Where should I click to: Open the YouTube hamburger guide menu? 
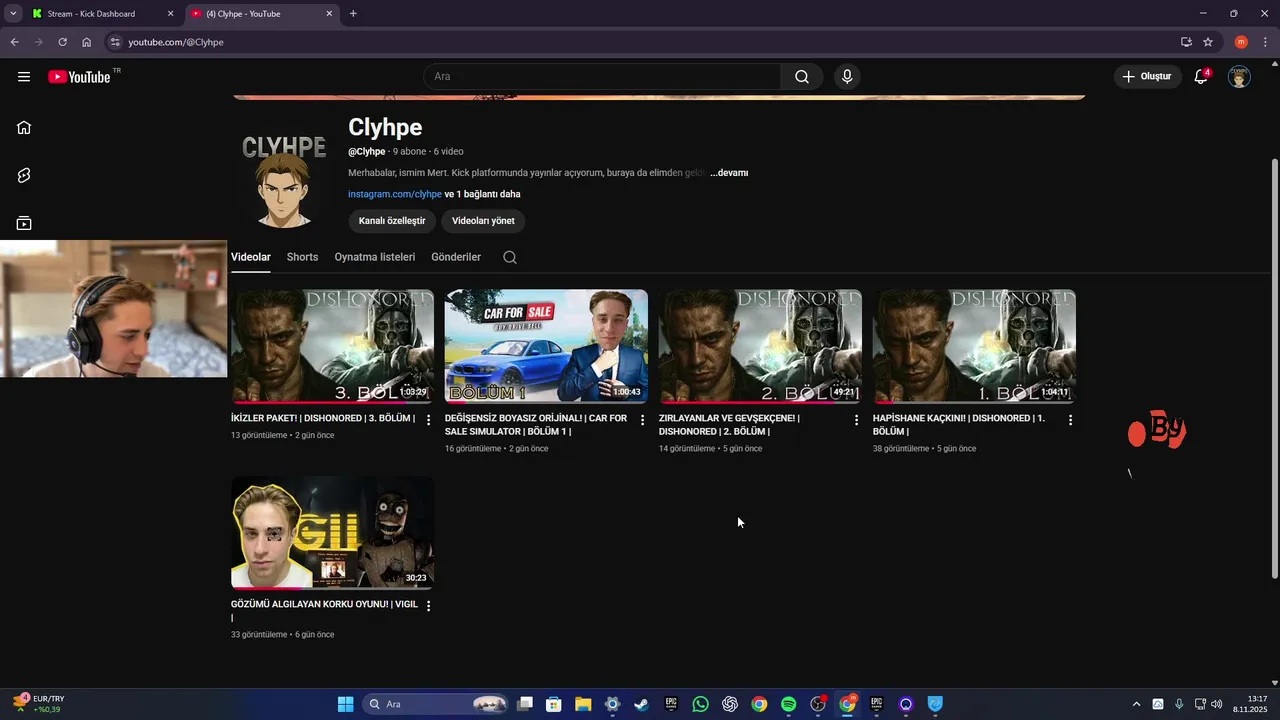24,77
